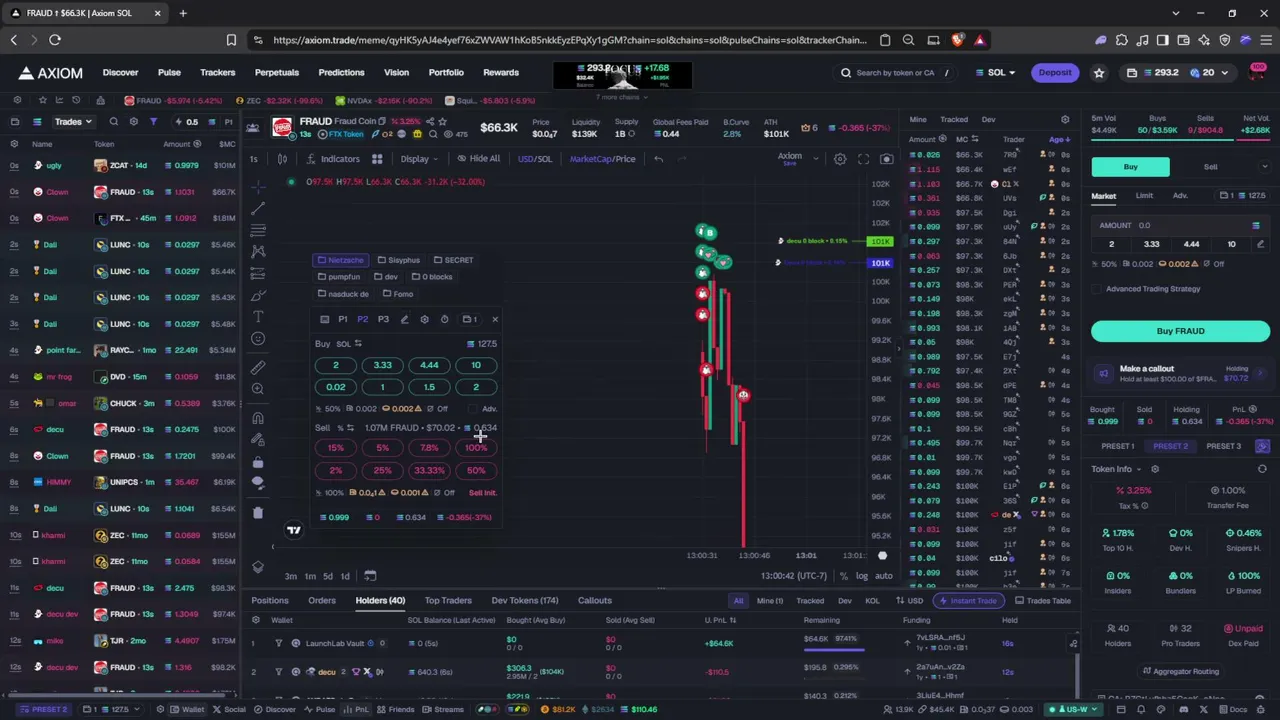Select the brush drawing tool
The width and height of the screenshot is (1280, 720).
(258, 295)
